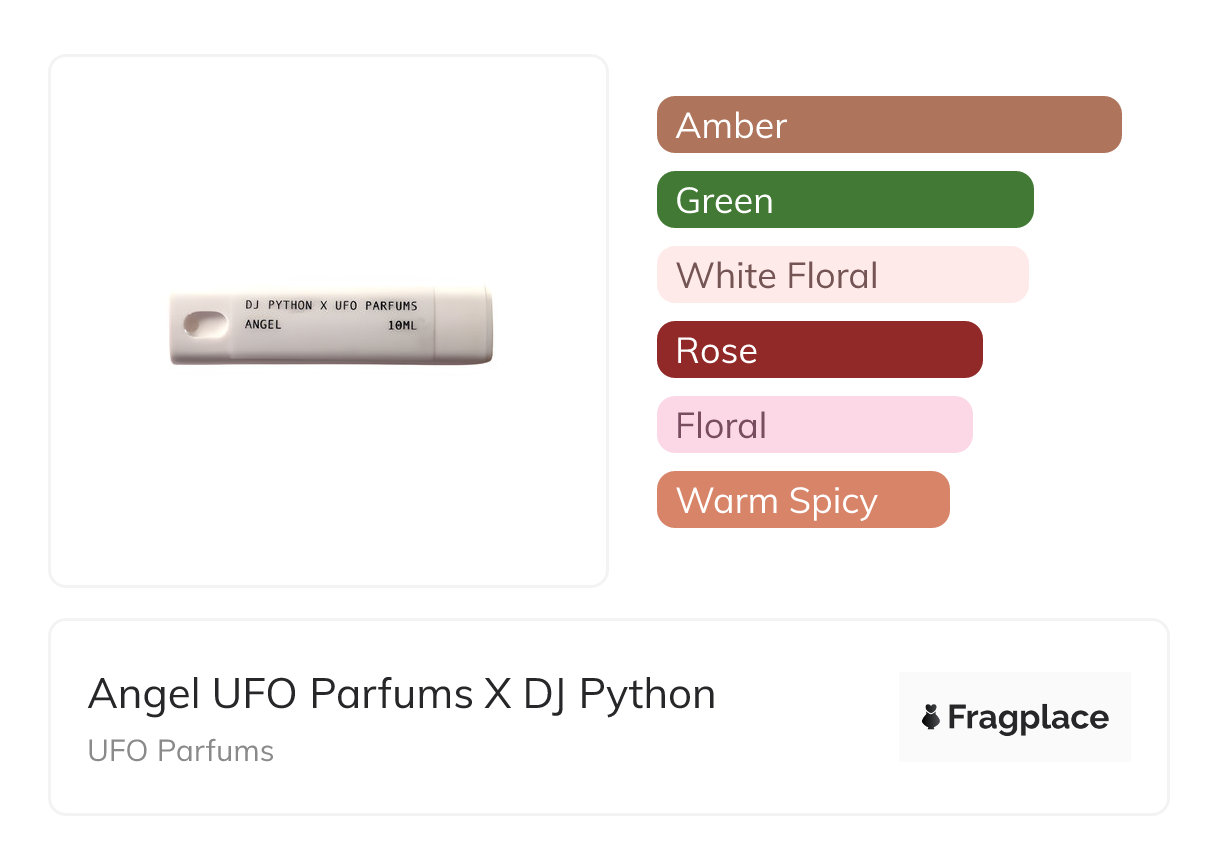1218x864 pixels.
Task: Click the Fragplace wordmark text
Action: pos(1028,718)
